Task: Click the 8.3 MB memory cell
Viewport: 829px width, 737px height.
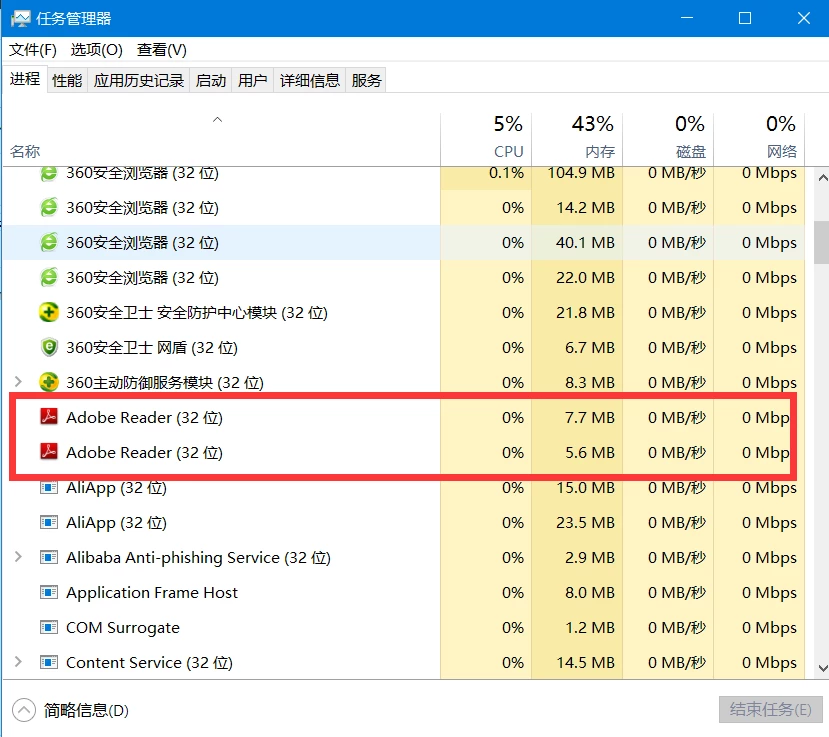Action: (577, 382)
